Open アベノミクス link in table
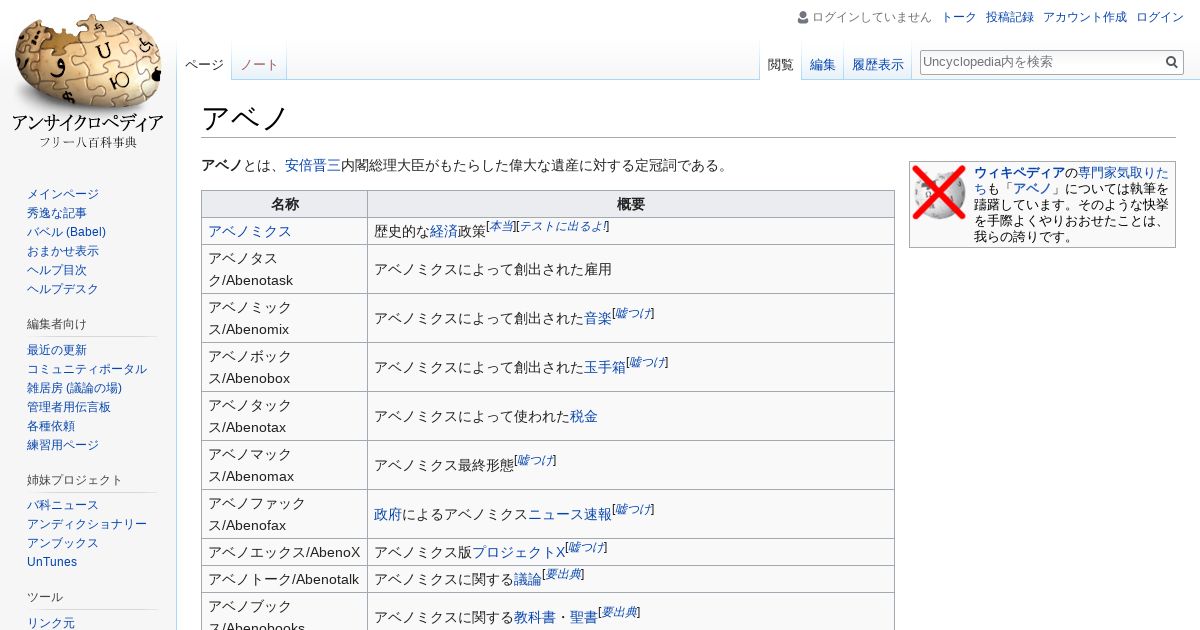Viewport: 1200px width, 630px height. (250, 231)
